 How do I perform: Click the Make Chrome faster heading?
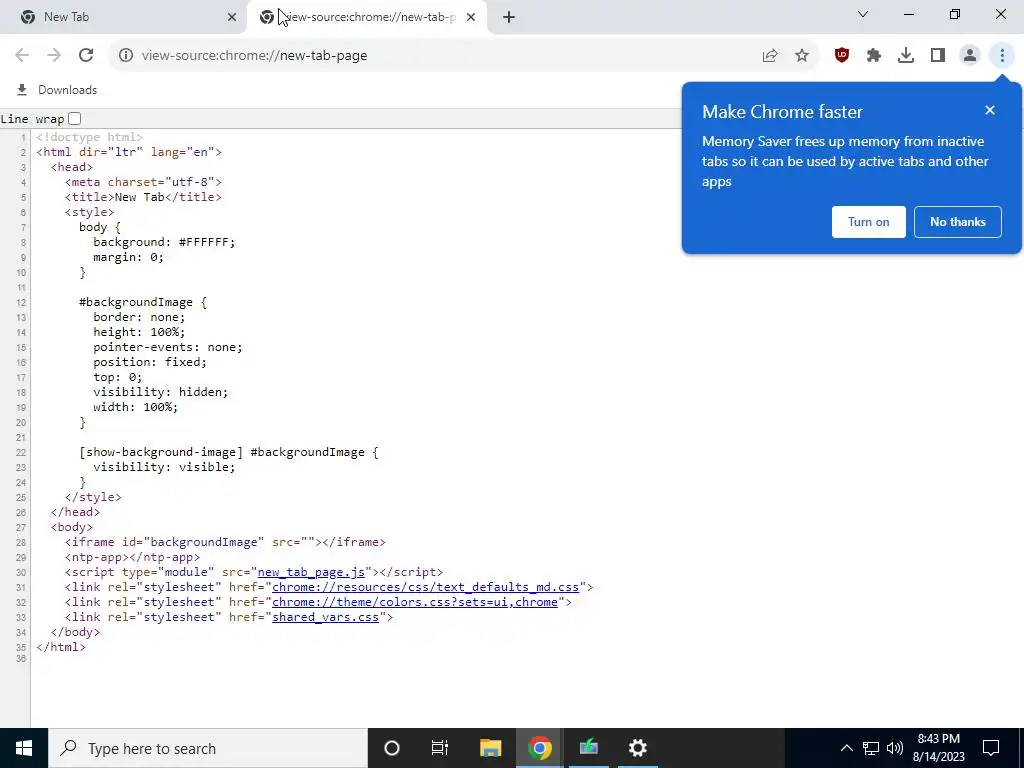point(782,112)
